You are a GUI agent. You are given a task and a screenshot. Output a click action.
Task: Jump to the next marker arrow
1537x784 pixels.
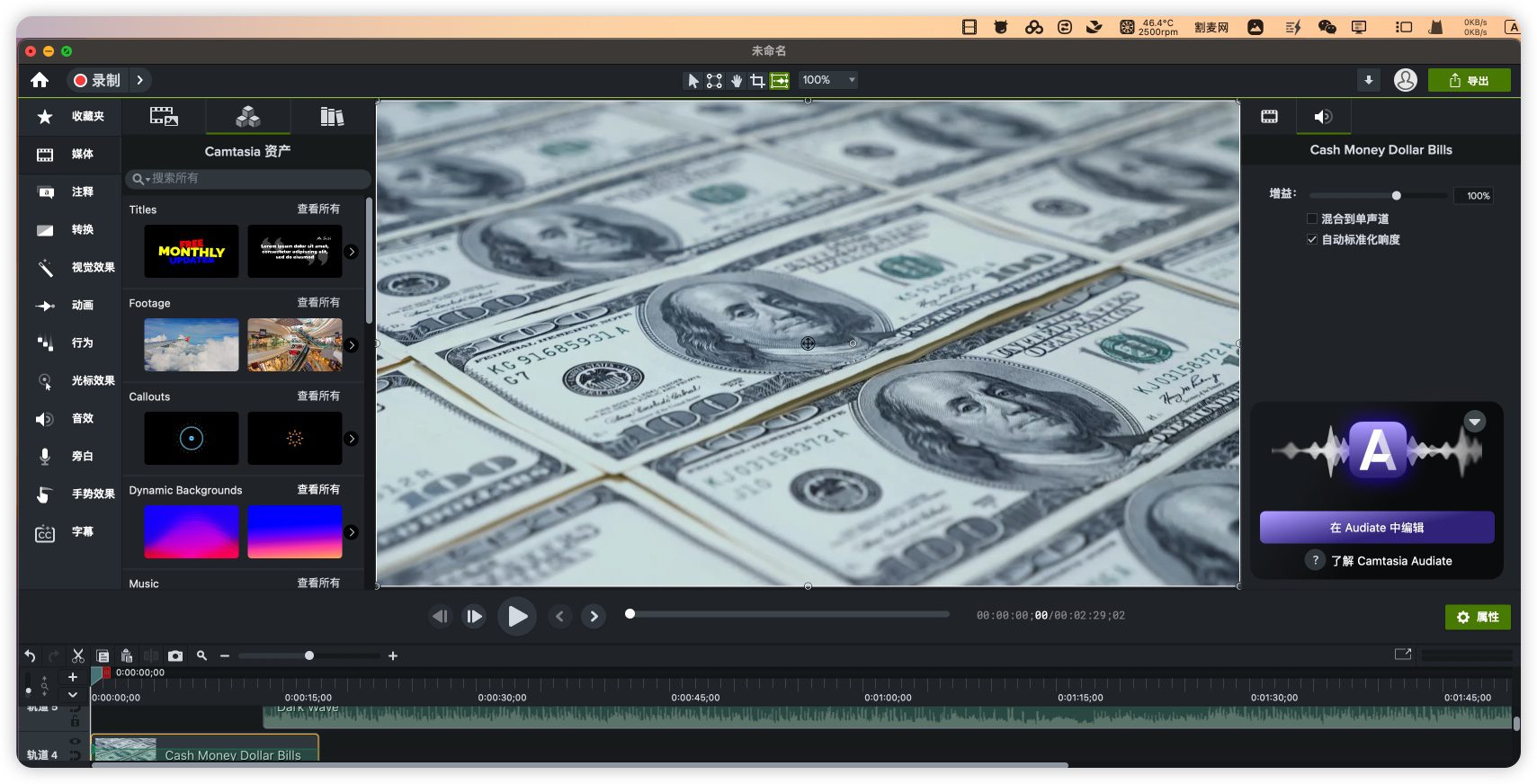(x=594, y=616)
